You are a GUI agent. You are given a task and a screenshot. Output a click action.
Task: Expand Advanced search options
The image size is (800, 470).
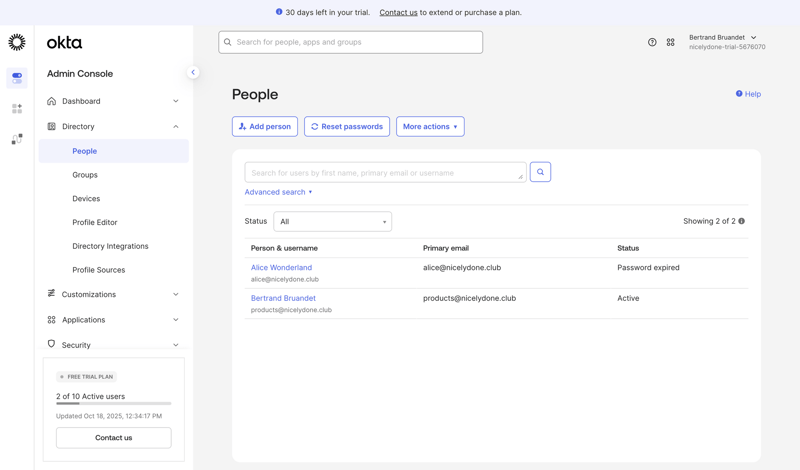[x=278, y=192]
